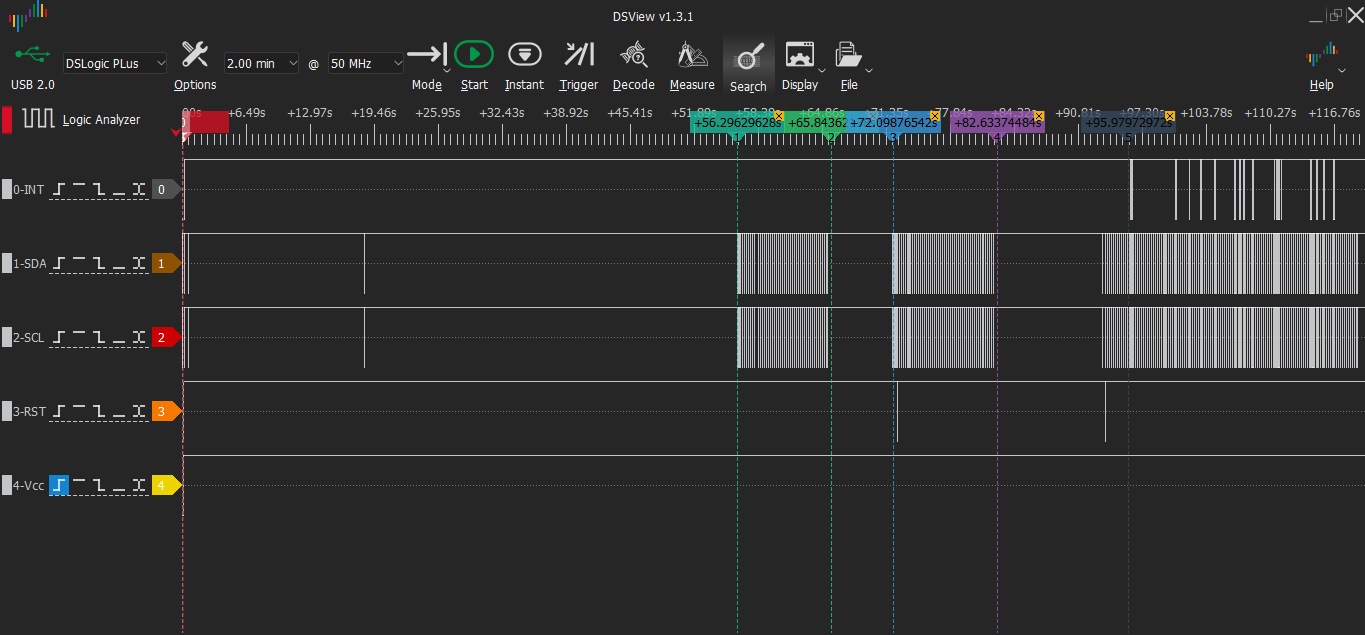Close the purple +82.63374484s cursor marker
The image size is (1365, 635).
click(x=1038, y=116)
